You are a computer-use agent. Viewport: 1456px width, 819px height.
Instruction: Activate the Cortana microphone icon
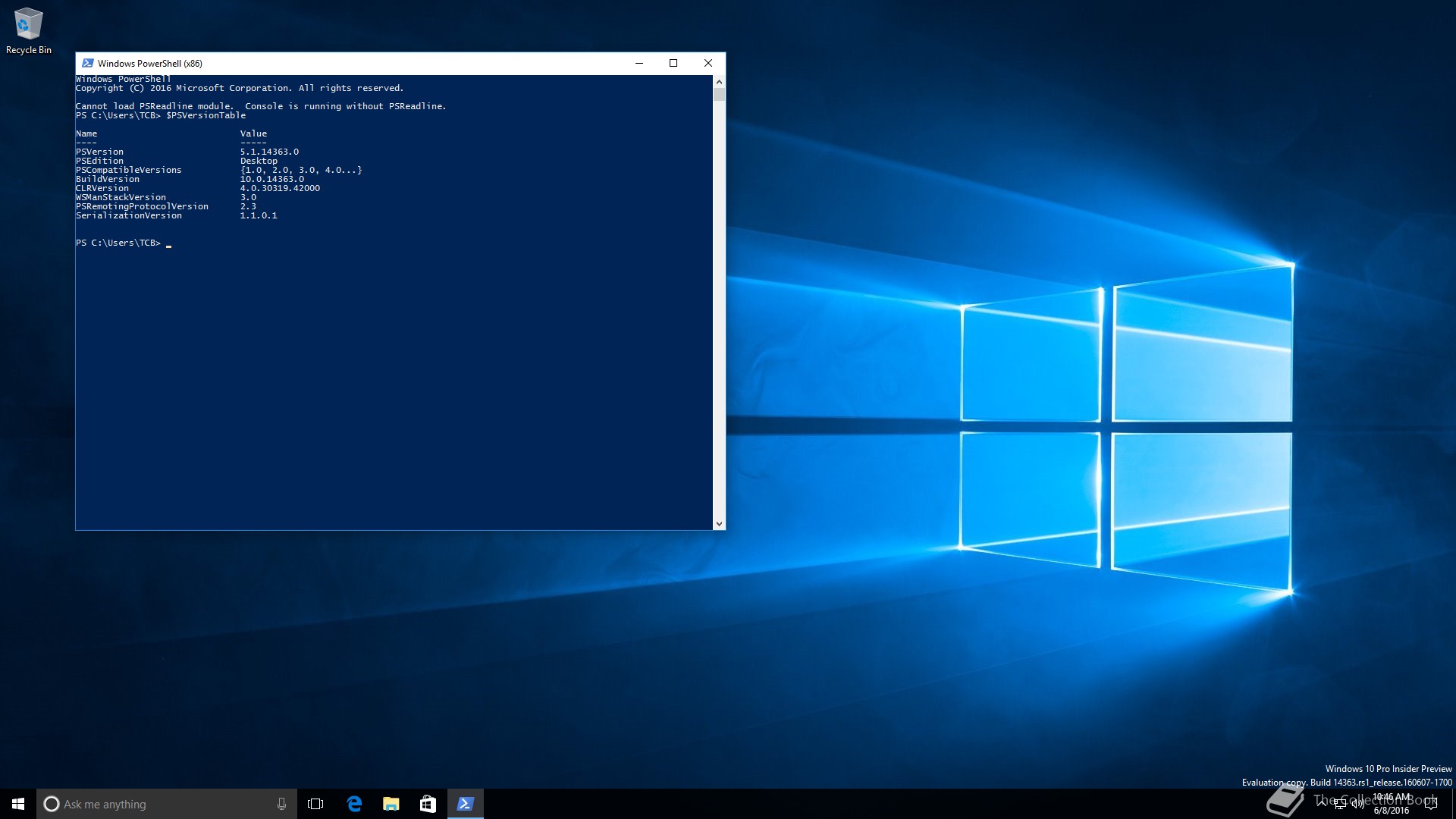(x=281, y=804)
